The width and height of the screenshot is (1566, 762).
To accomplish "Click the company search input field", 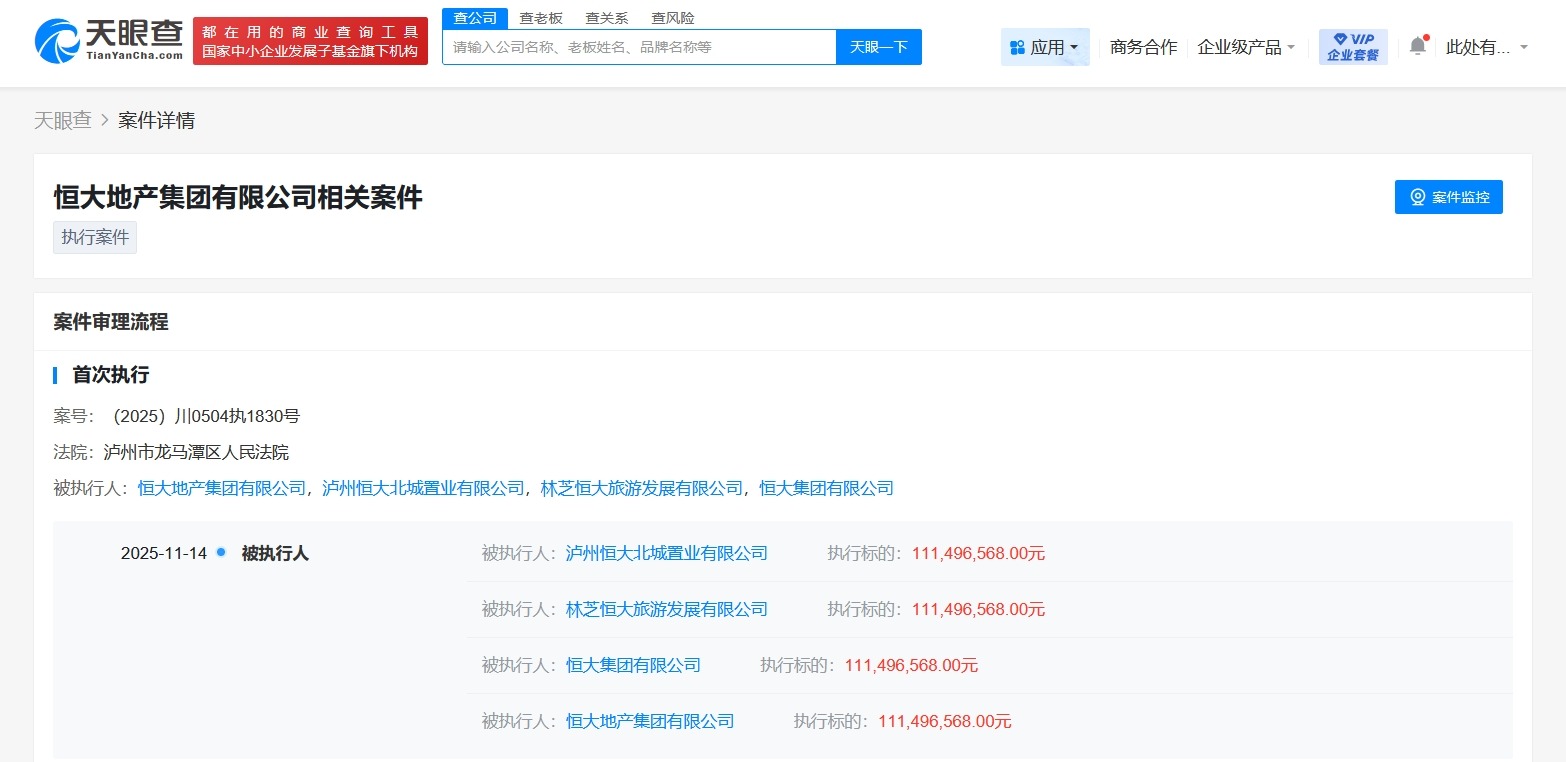I will [639, 46].
